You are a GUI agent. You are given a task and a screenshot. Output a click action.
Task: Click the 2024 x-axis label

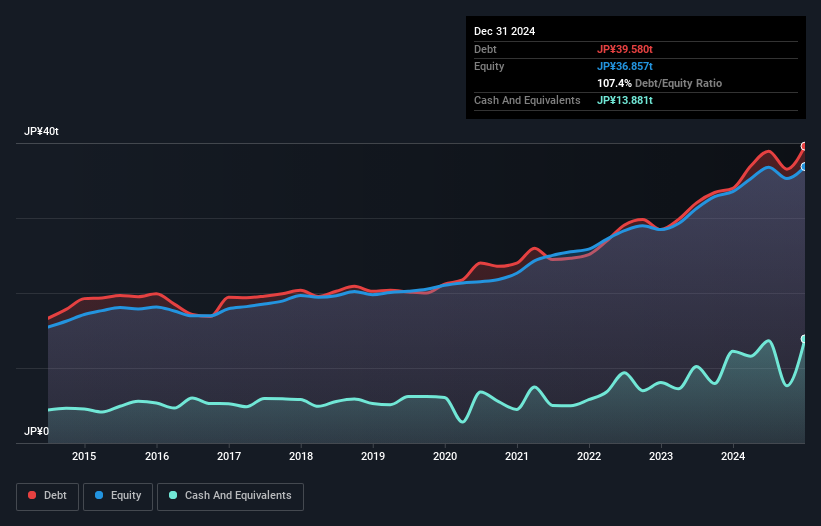(x=733, y=456)
